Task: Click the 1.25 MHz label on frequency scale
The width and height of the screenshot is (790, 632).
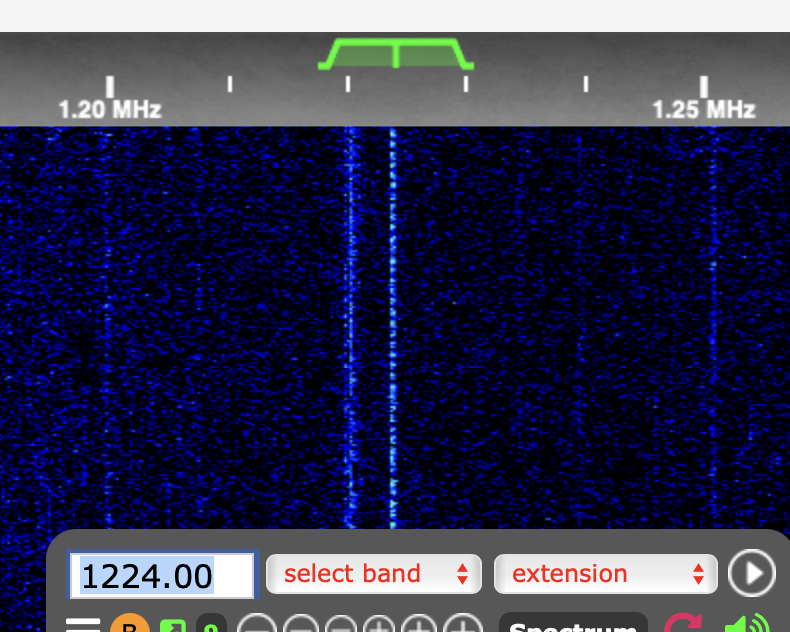Action: click(x=704, y=109)
